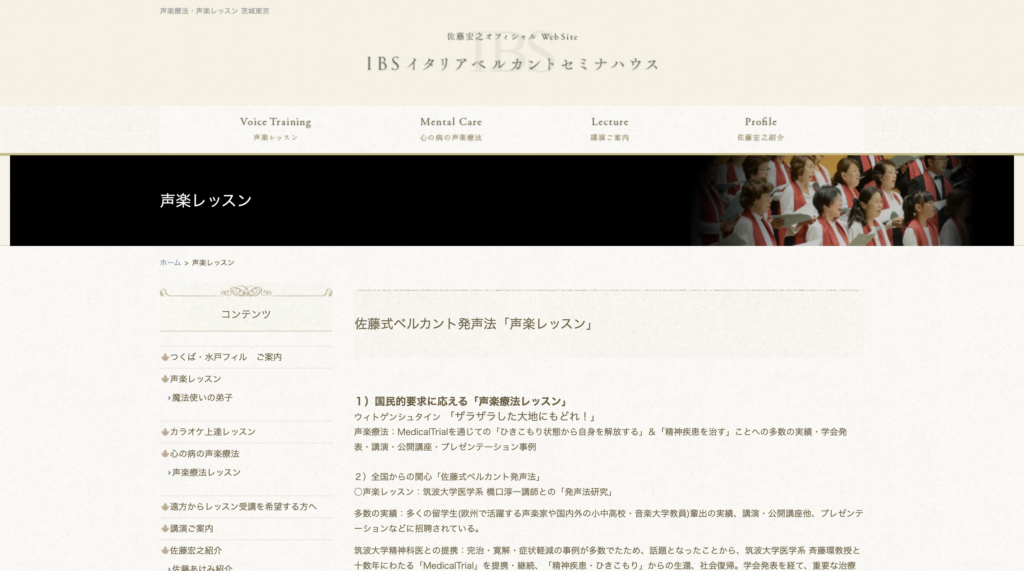The height and width of the screenshot is (571, 1024).
Task: Open 遠方からレッスン受講を希望する方へ link
Action: 243,506
